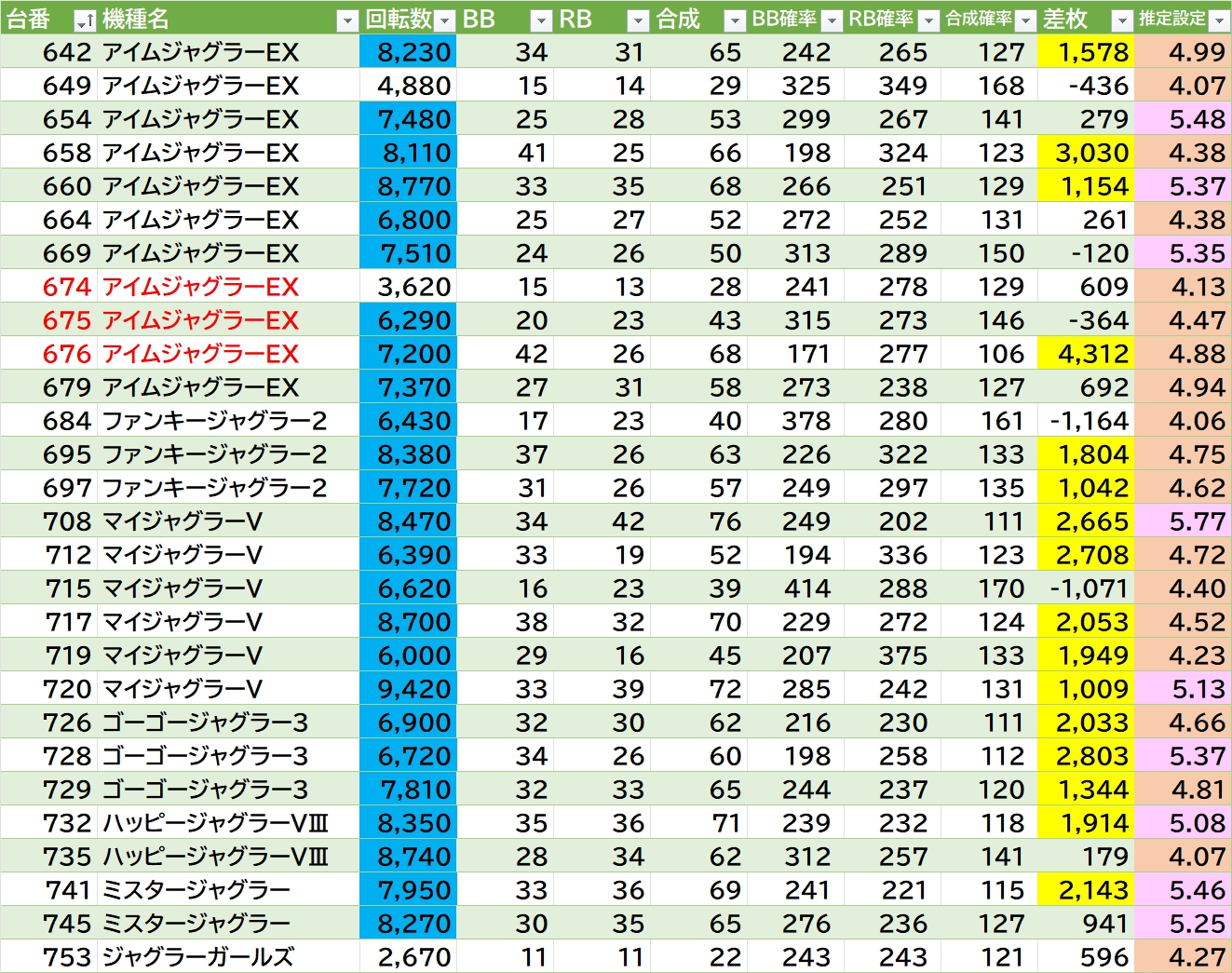Select estimated setting cell 5.13
1232x973 pixels.
(1183, 689)
